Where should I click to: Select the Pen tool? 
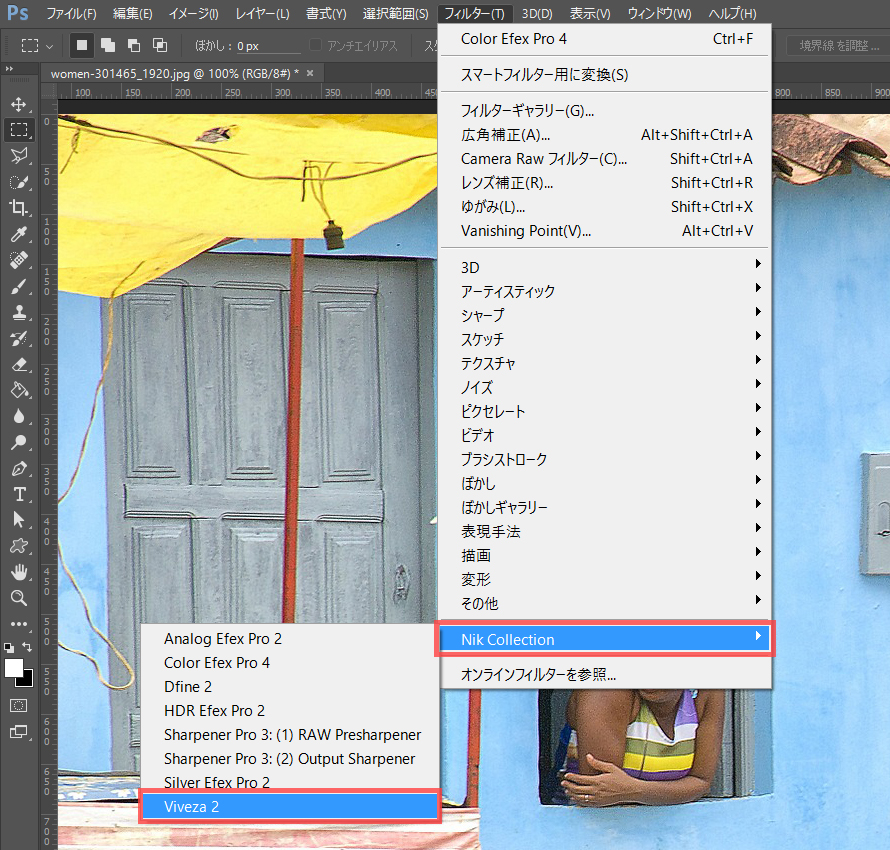point(19,469)
